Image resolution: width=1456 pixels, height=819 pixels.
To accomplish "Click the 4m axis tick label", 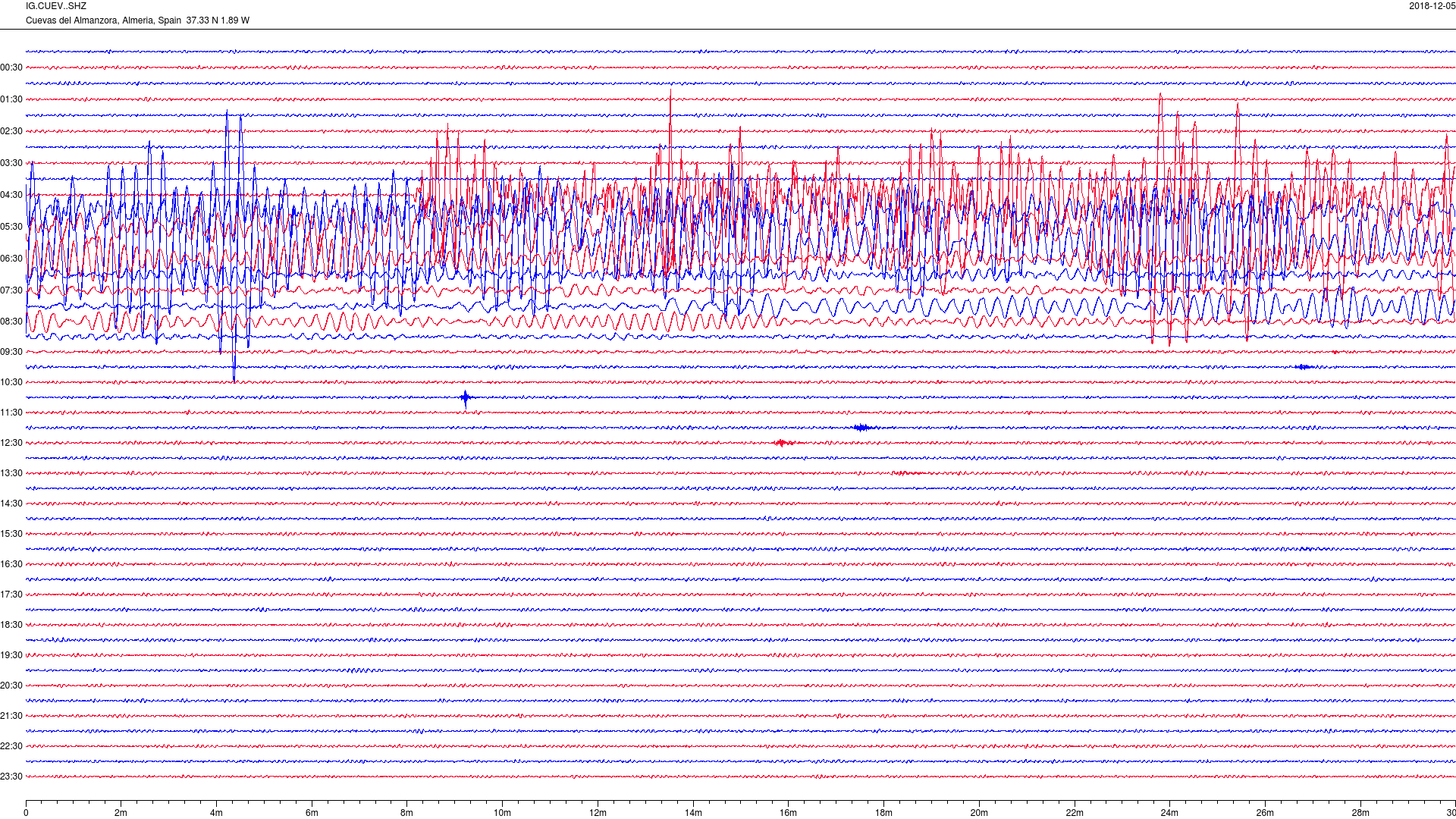I will (216, 813).
